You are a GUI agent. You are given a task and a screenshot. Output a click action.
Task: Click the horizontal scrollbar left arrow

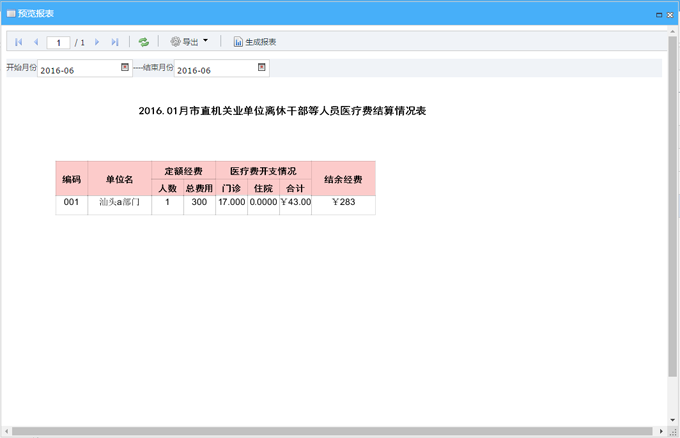click(6, 431)
